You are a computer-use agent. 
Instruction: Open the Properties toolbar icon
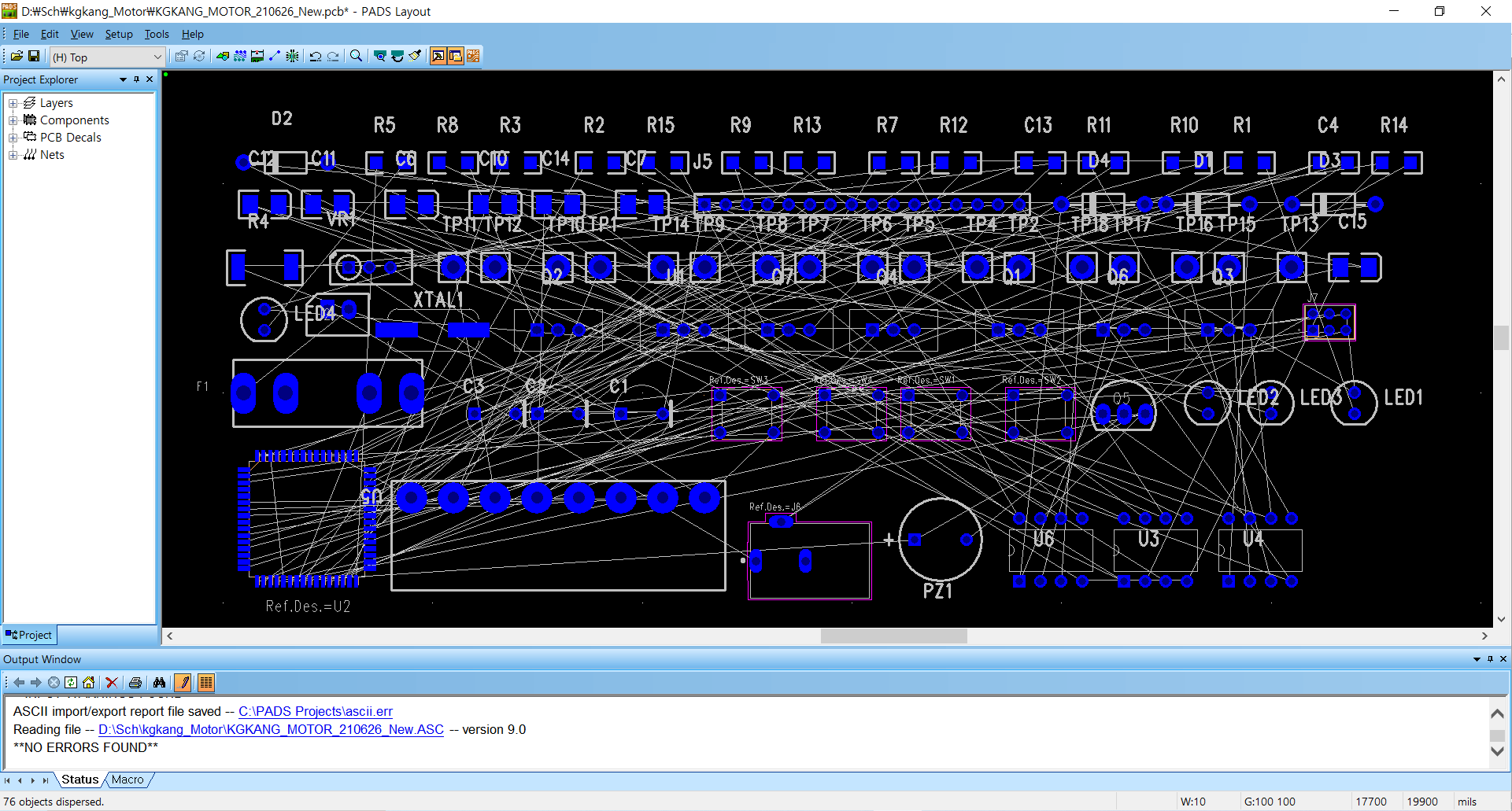pos(181,56)
